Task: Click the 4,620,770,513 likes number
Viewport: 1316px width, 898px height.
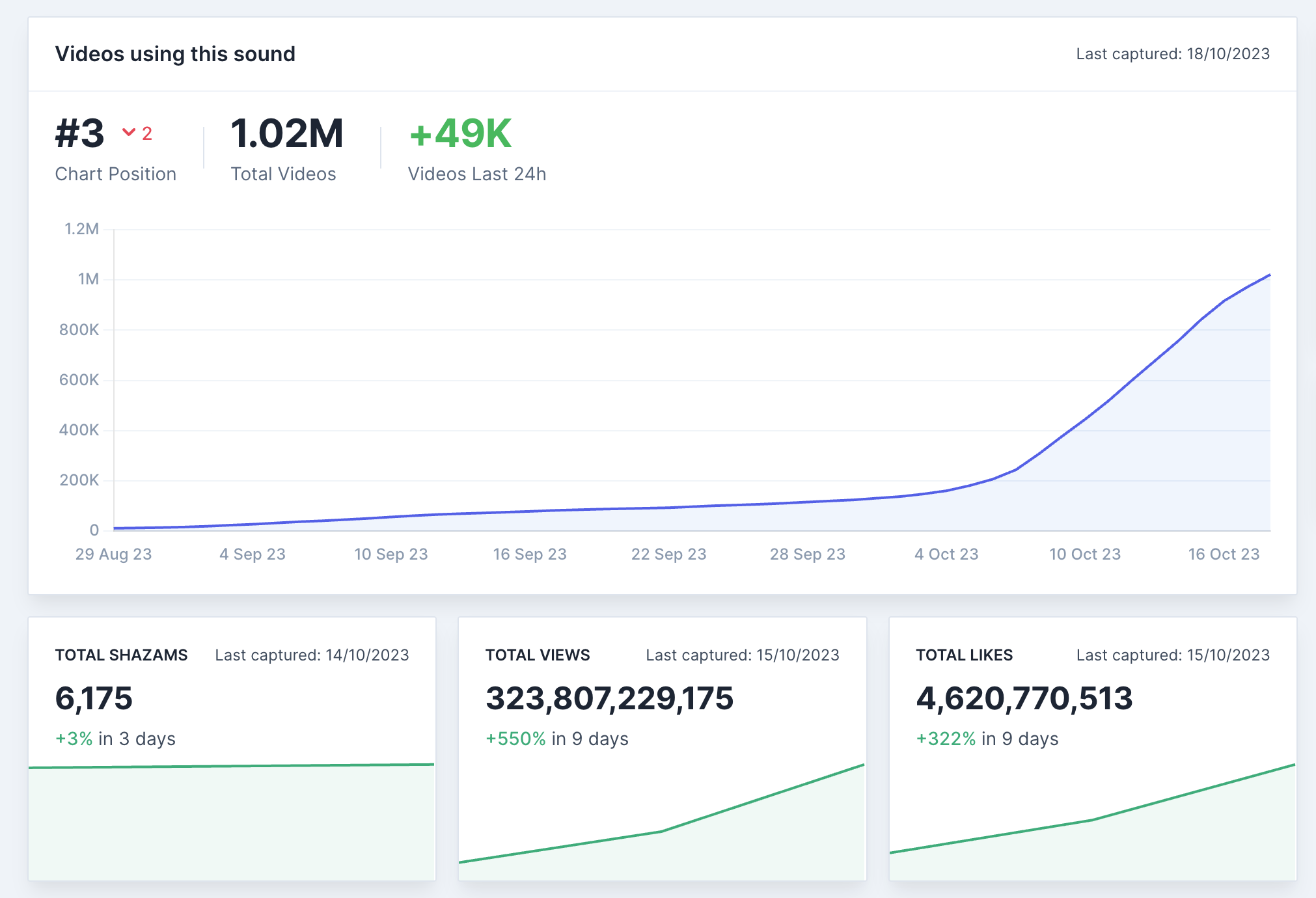Action: [1024, 699]
